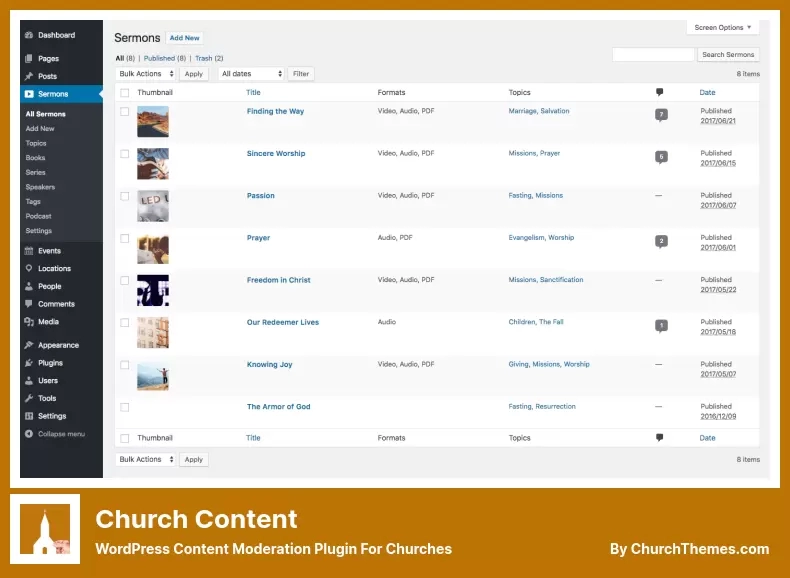Open the bottom Bulk Actions dropdown
Screen dimensions: 790x578
146,460
